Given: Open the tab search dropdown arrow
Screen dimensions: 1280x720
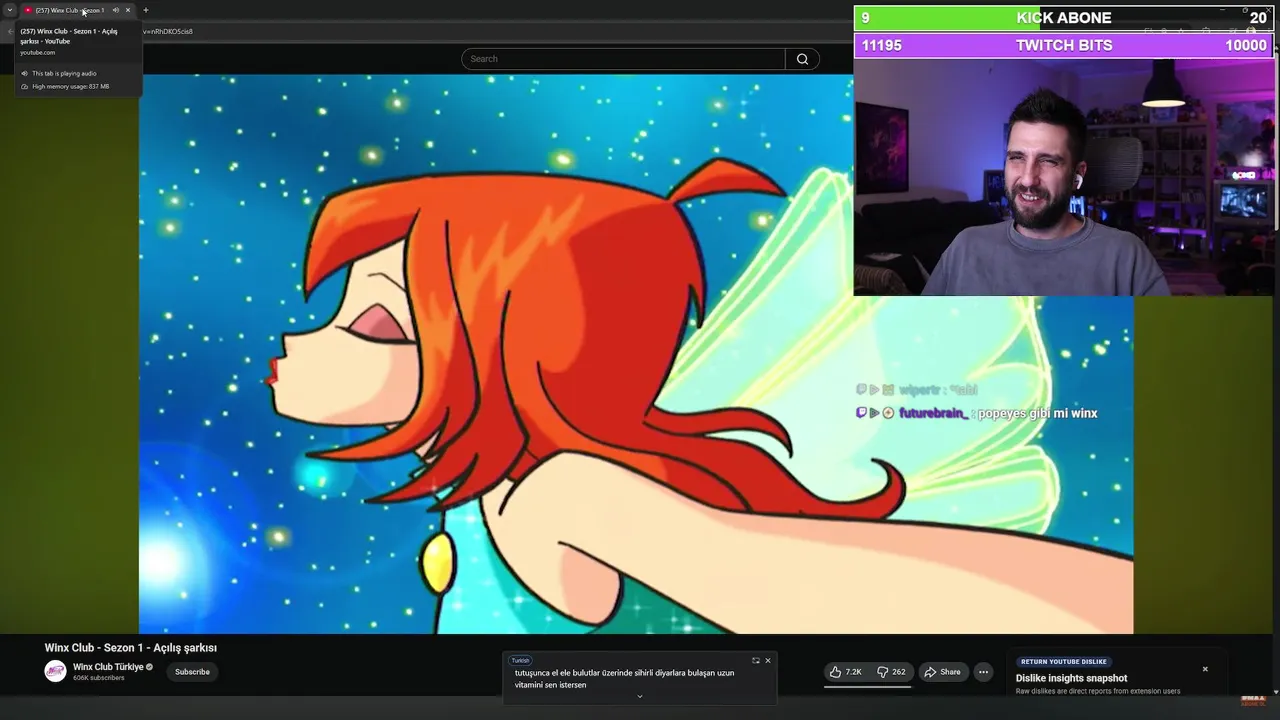Looking at the screenshot, I should coord(10,10).
